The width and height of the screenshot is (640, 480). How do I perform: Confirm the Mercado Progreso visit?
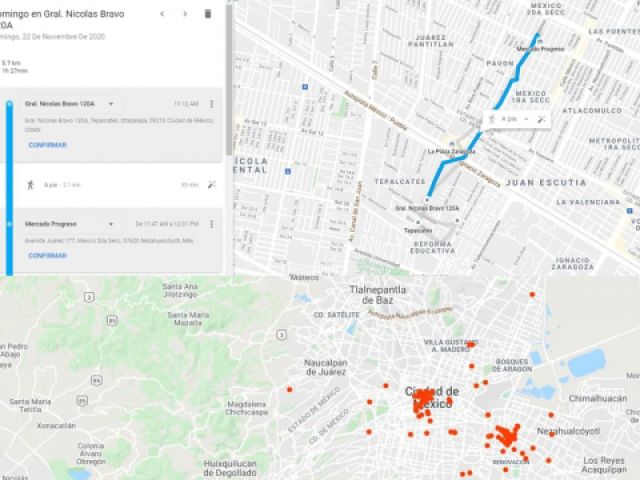[47, 255]
